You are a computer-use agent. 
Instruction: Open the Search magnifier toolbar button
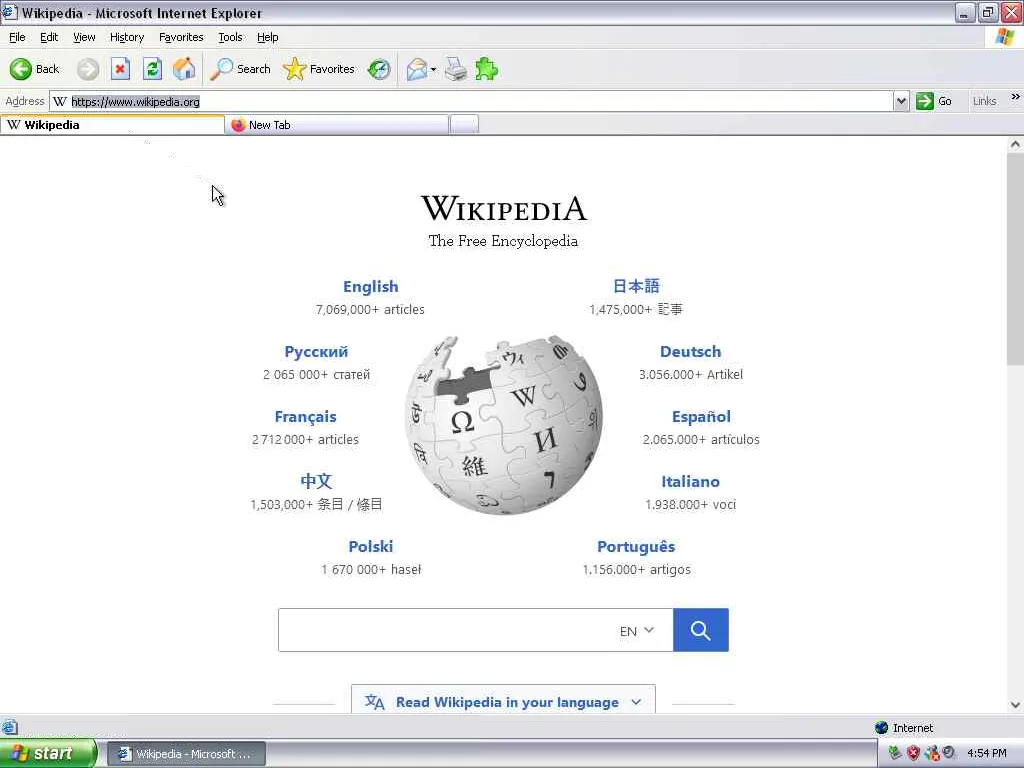240,69
